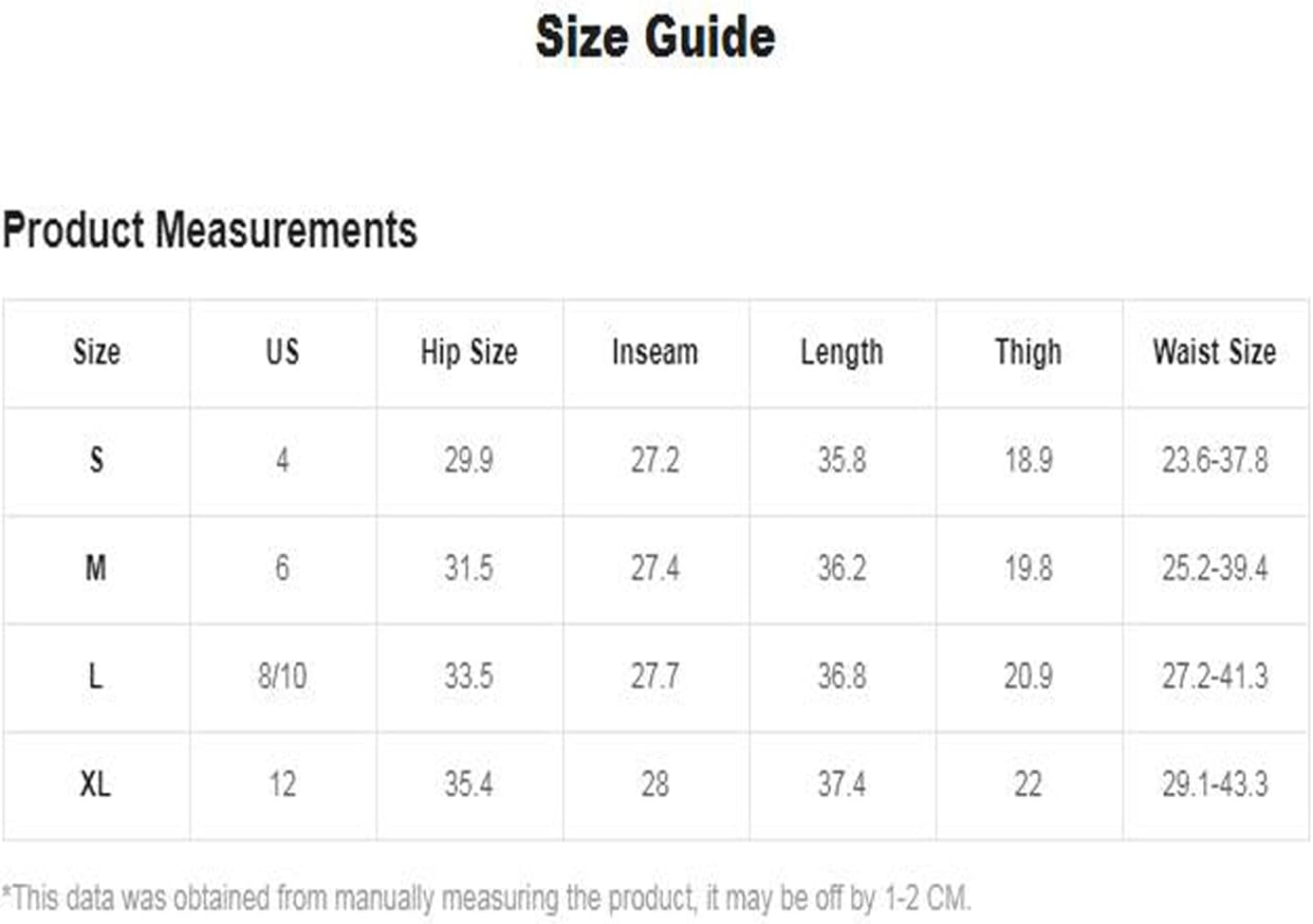Image resolution: width=1313 pixels, height=924 pixels.
Task: Click the measurement disclaimer footnote
Action: tap(487, 897)
